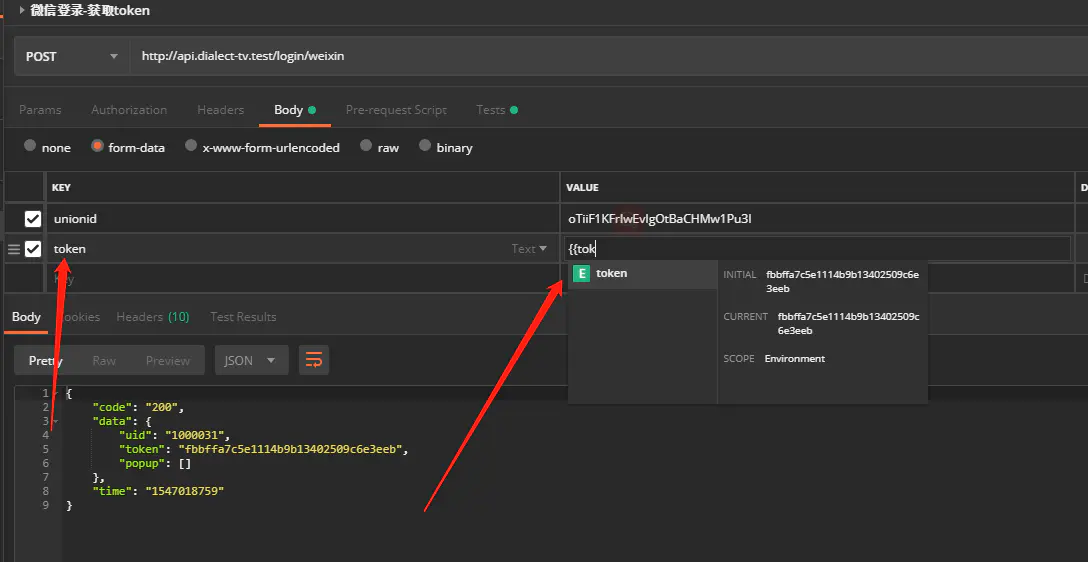Switch to the Params tab

click(x=40, y=110)
